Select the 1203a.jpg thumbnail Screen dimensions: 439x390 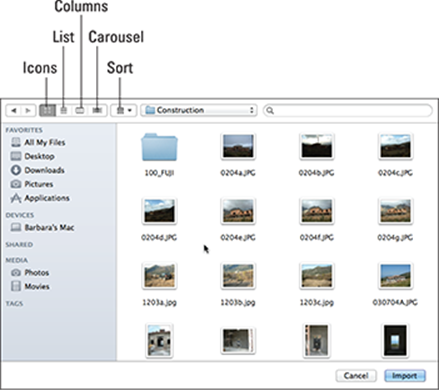point(159,276)
